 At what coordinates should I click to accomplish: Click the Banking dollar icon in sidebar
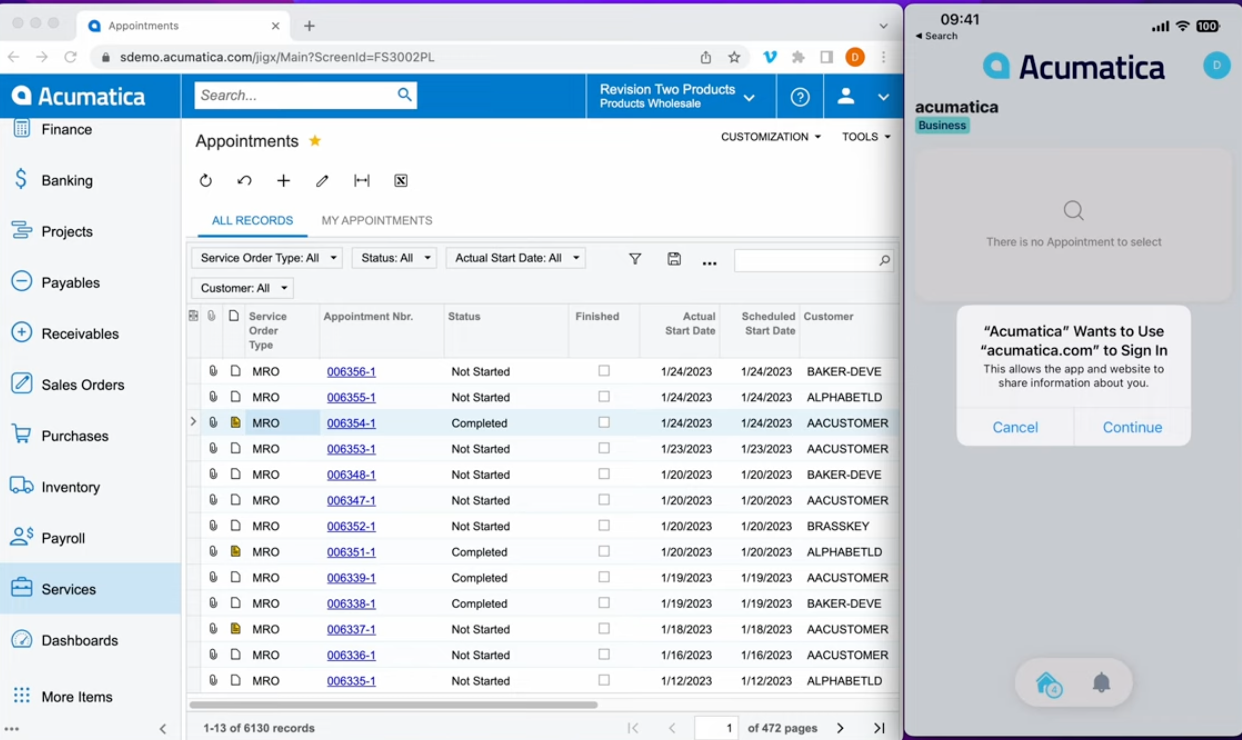pyautogui.click(x=21, y=180)
